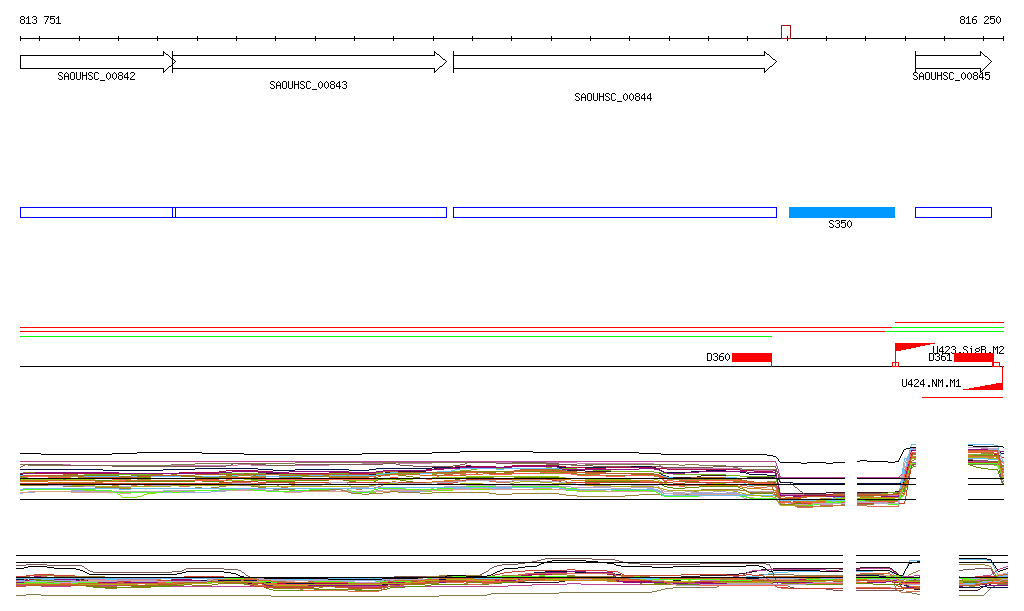Click the red D360 terminator bar

point(751,357)
